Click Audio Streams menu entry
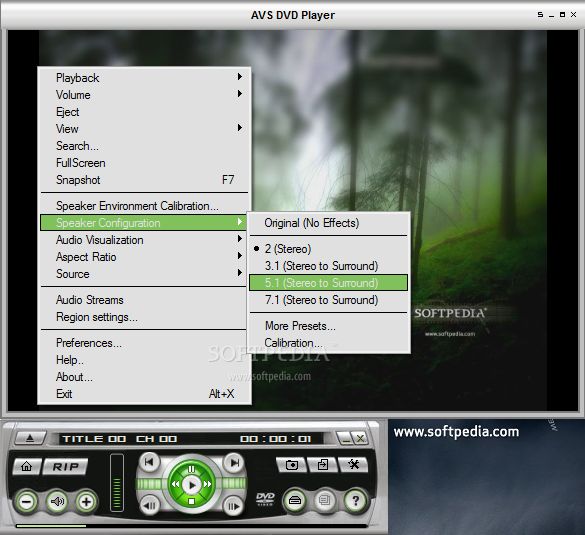585x535 pixels. click(x=144, y=300)
